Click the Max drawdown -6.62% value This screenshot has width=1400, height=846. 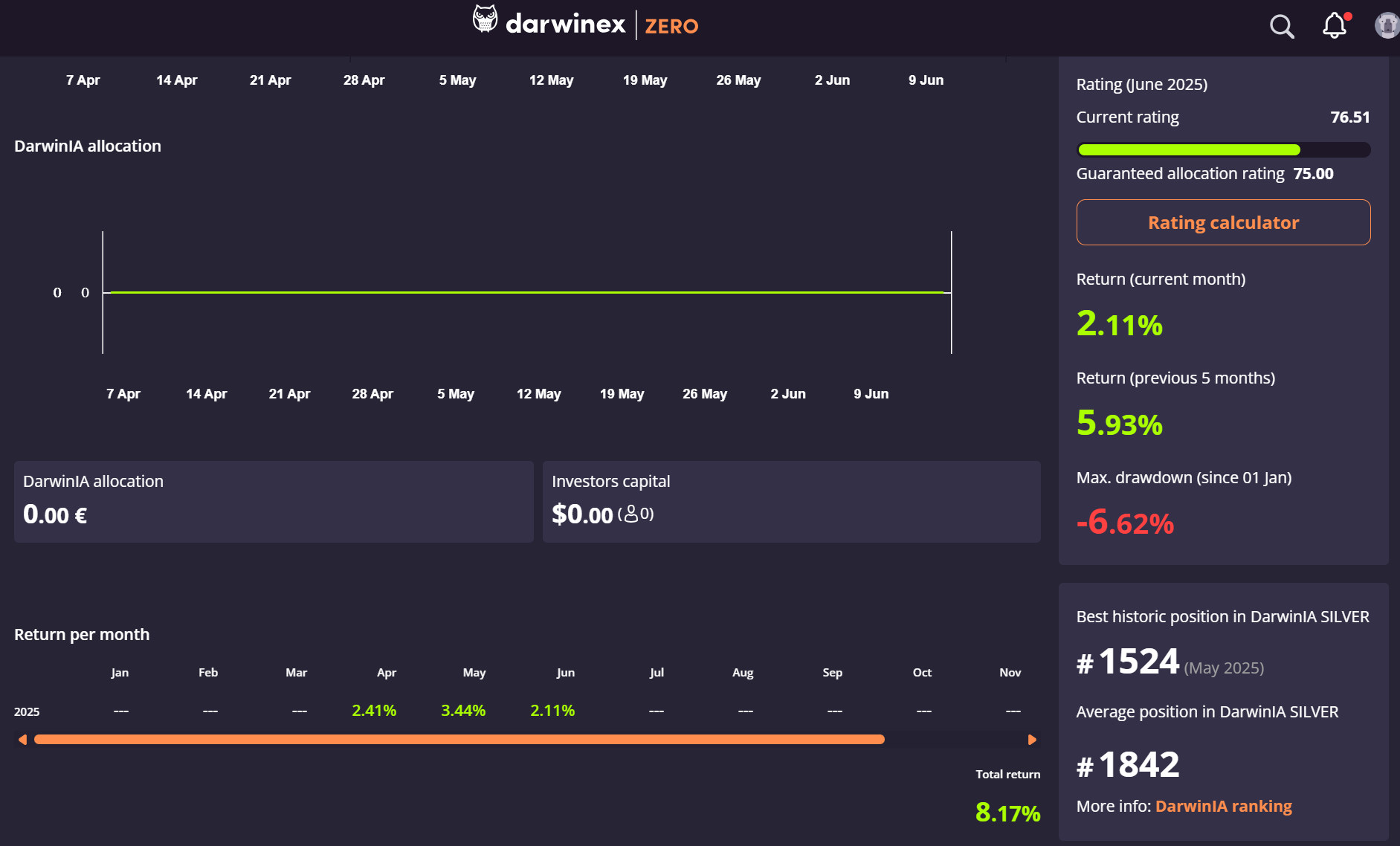coord(1125,523)
